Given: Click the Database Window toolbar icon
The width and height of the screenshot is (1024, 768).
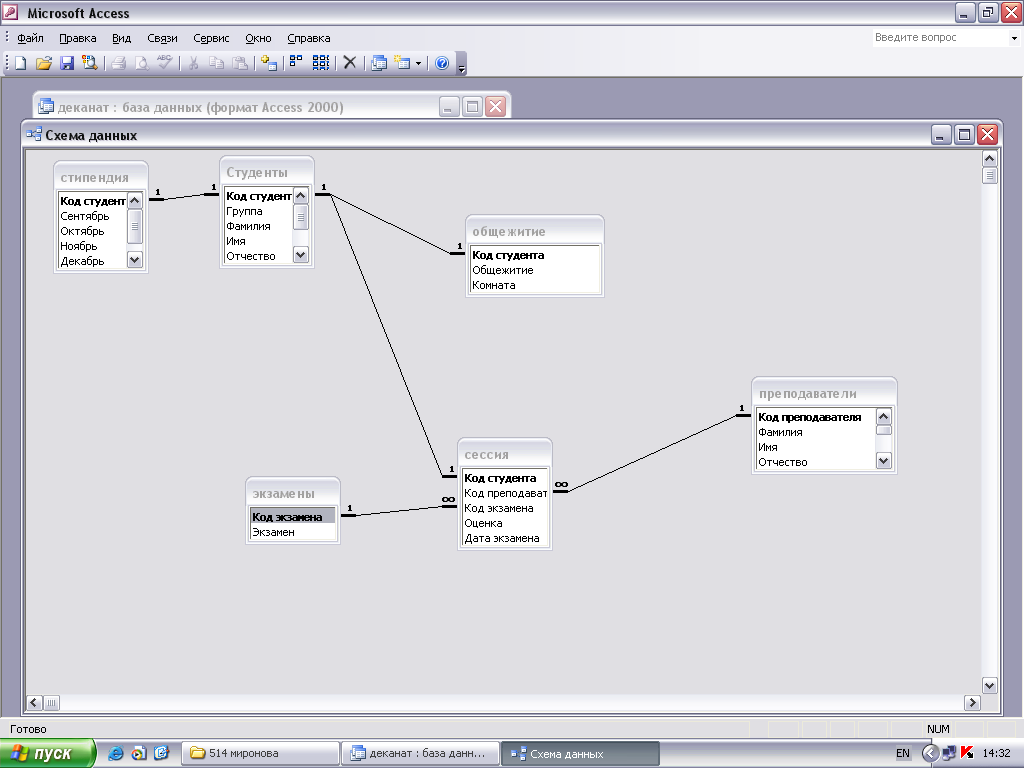Looking at the screenshot, I should click(x=379, y=63).
